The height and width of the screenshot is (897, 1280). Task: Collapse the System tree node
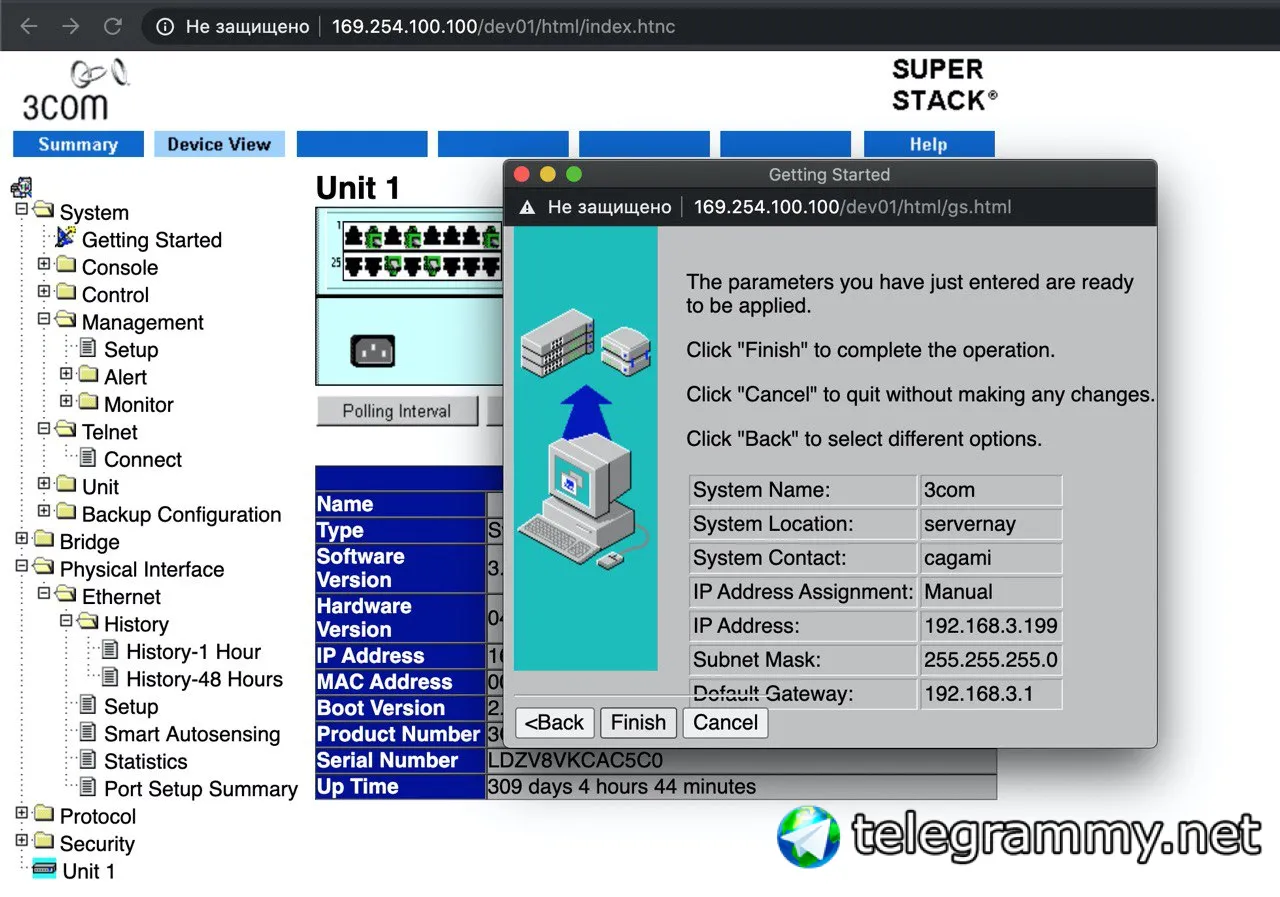22,210
